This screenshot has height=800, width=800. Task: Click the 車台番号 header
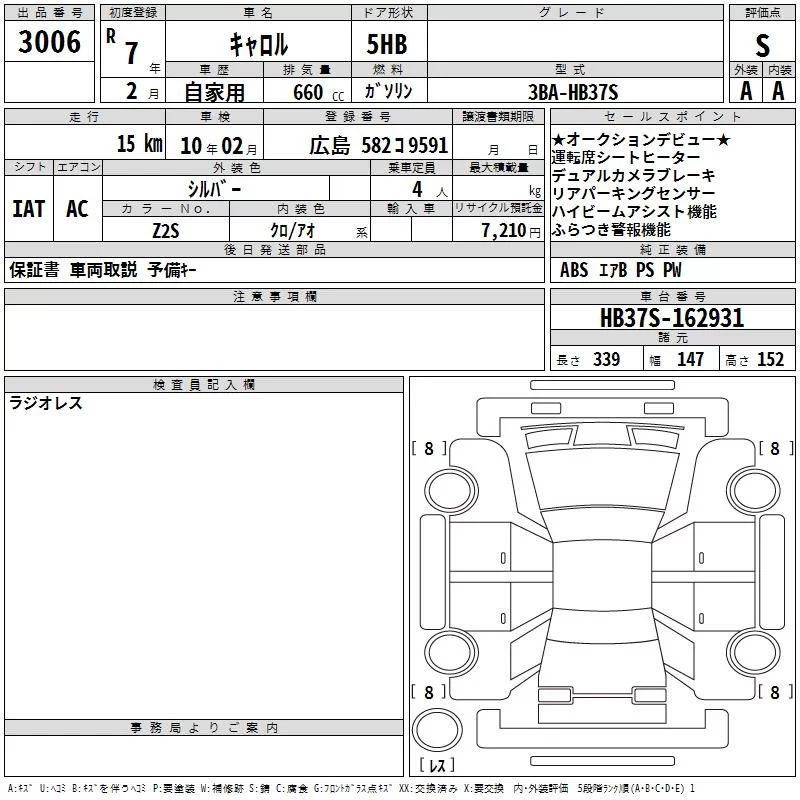(x=672, y=296)
